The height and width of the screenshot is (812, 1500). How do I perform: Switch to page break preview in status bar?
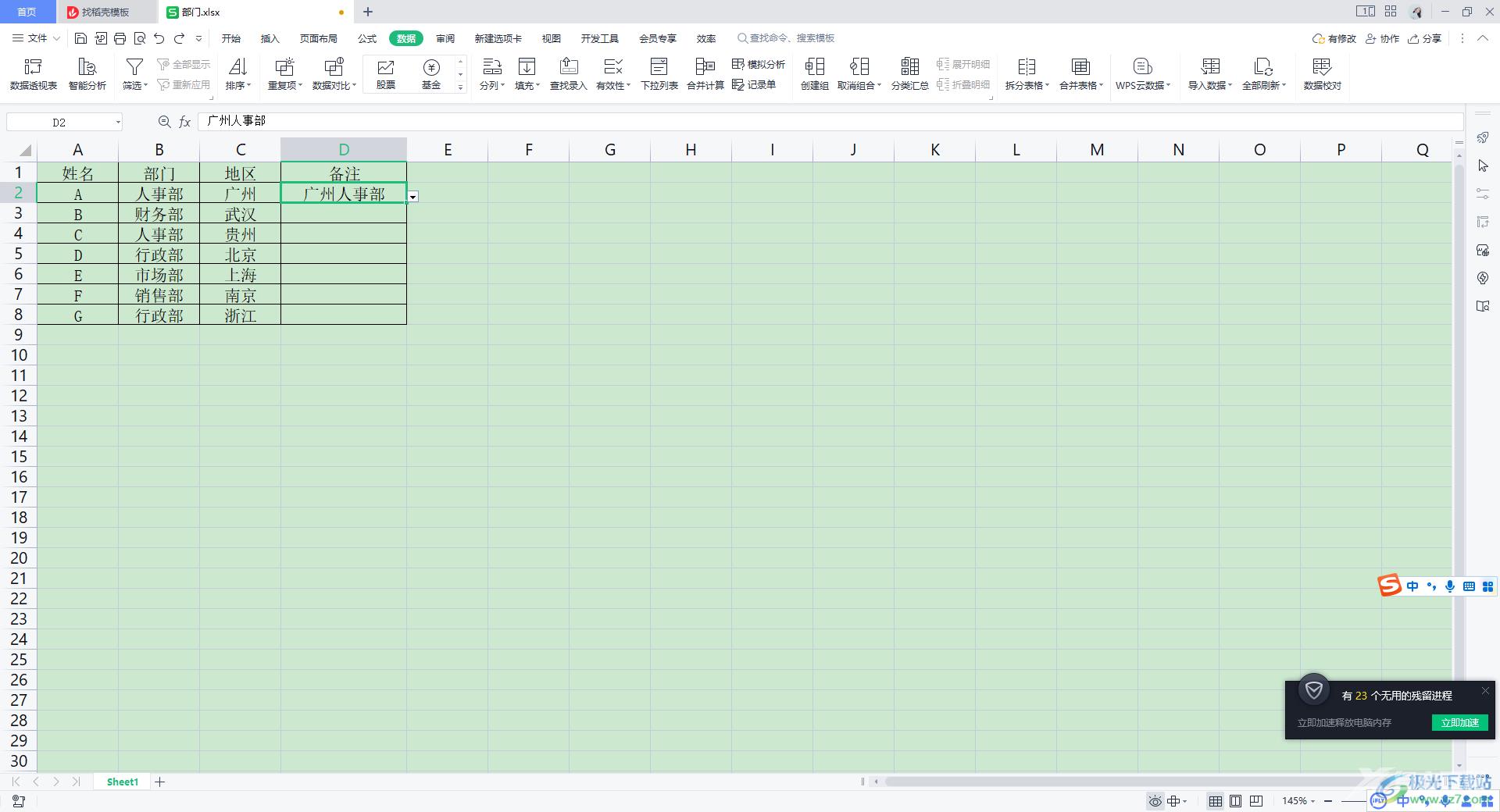[x=1256, y=801]
